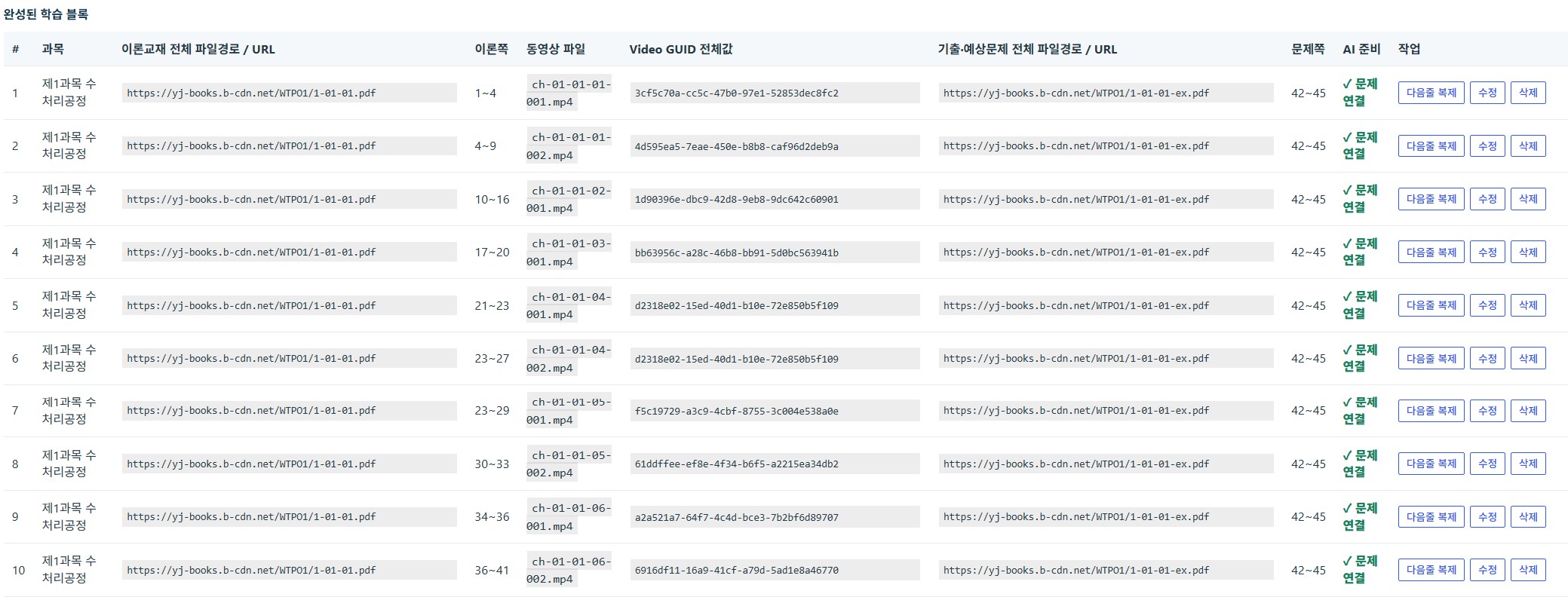The width and height of the screenshot is (1568, 600).
Task: Click Video GUID 전체값 column header
Action: click(680, 49)
